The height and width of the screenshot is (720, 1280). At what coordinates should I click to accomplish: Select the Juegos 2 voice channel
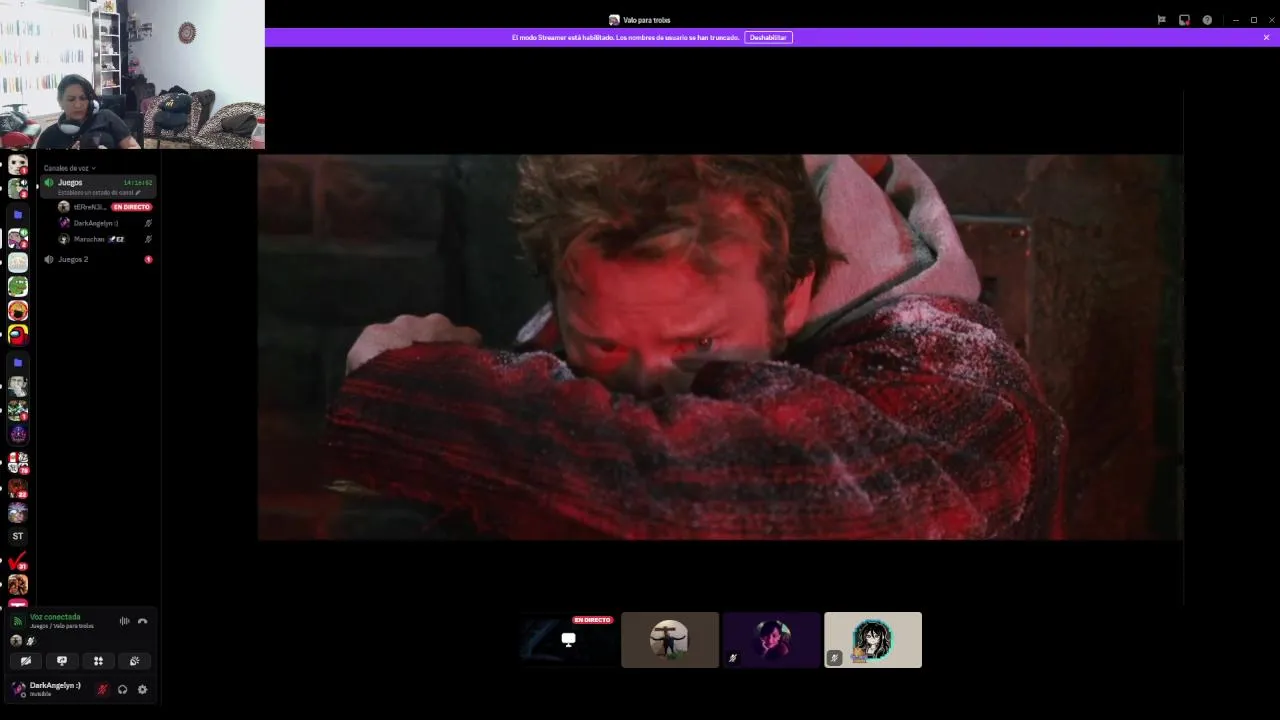tap(98, 259)
